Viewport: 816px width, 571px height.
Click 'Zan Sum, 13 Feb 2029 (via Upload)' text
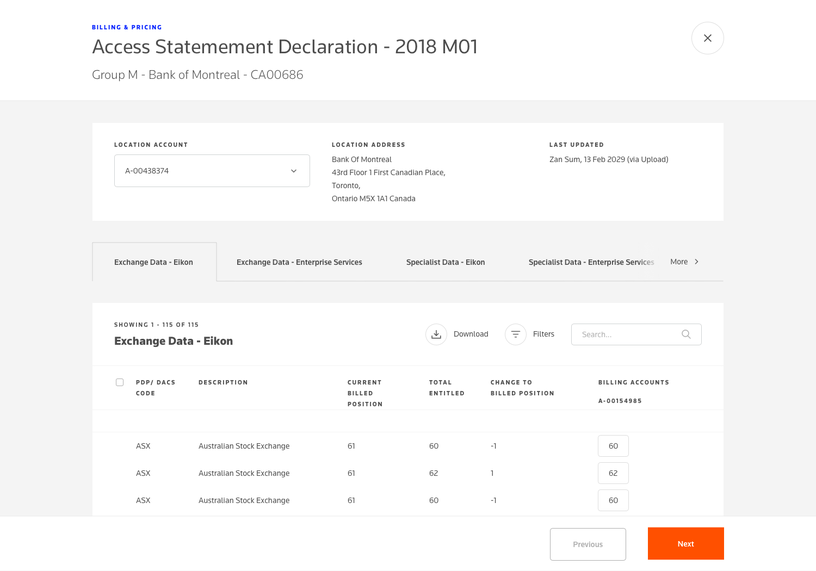coord(608,159)
